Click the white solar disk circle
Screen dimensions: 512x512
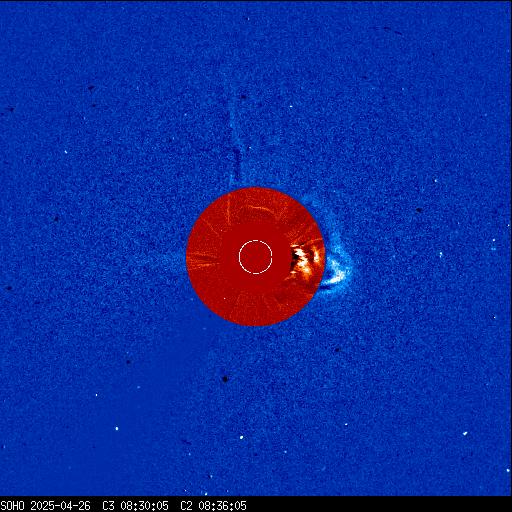pos(256,257)
